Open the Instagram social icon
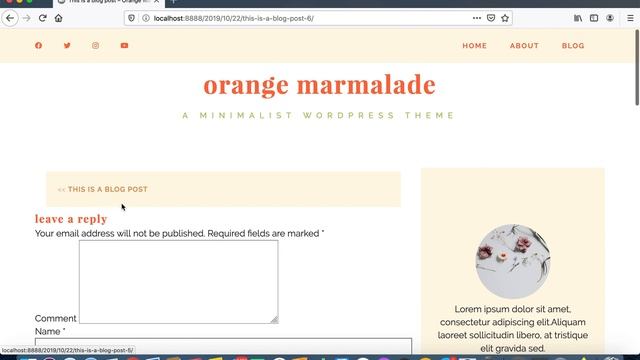Viewport: 640px width, 360px height. [x=96, y=45]
